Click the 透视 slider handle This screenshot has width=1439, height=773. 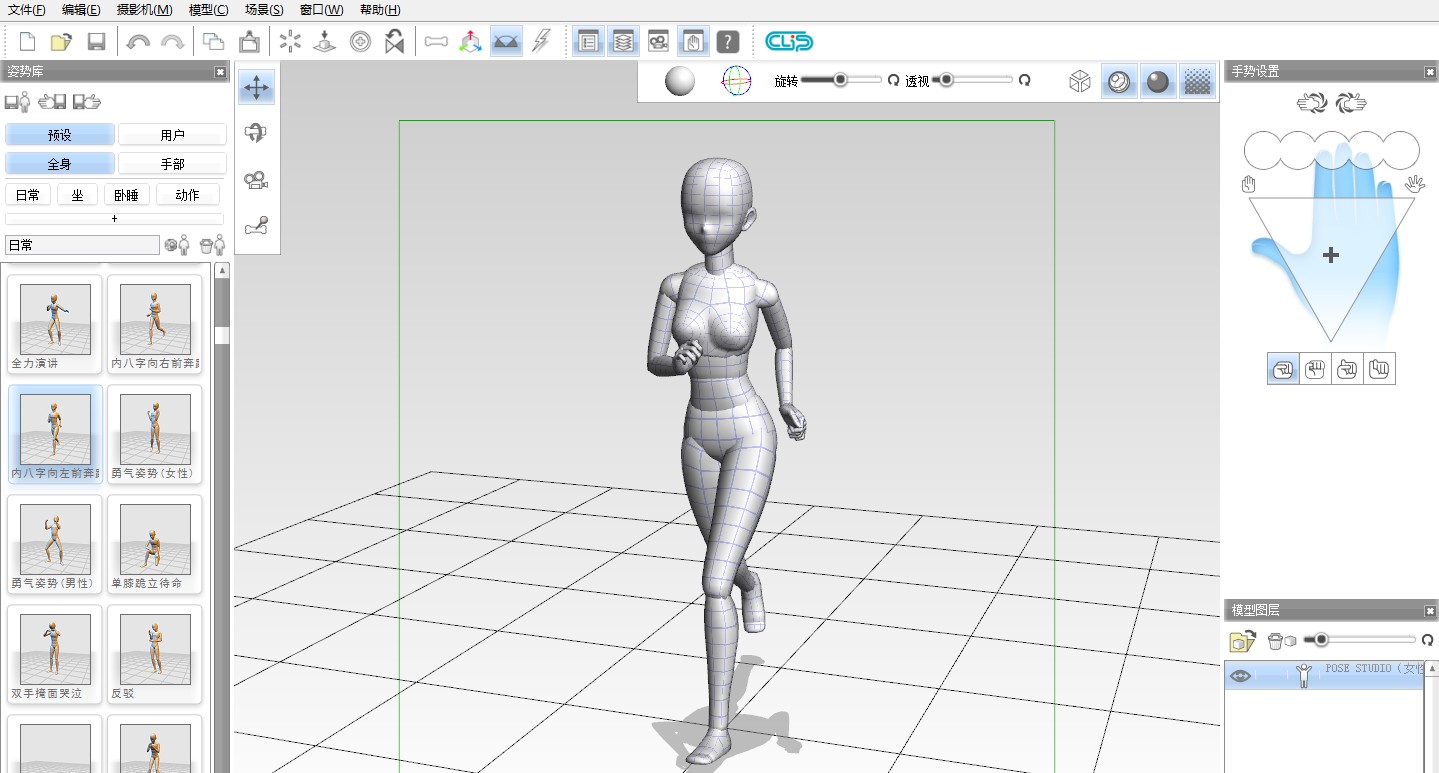946,80
